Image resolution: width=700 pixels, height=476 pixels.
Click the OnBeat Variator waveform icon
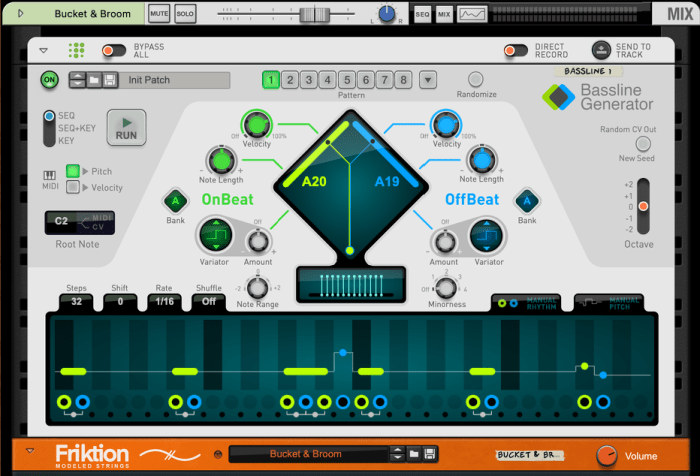[x=215, y=236]
